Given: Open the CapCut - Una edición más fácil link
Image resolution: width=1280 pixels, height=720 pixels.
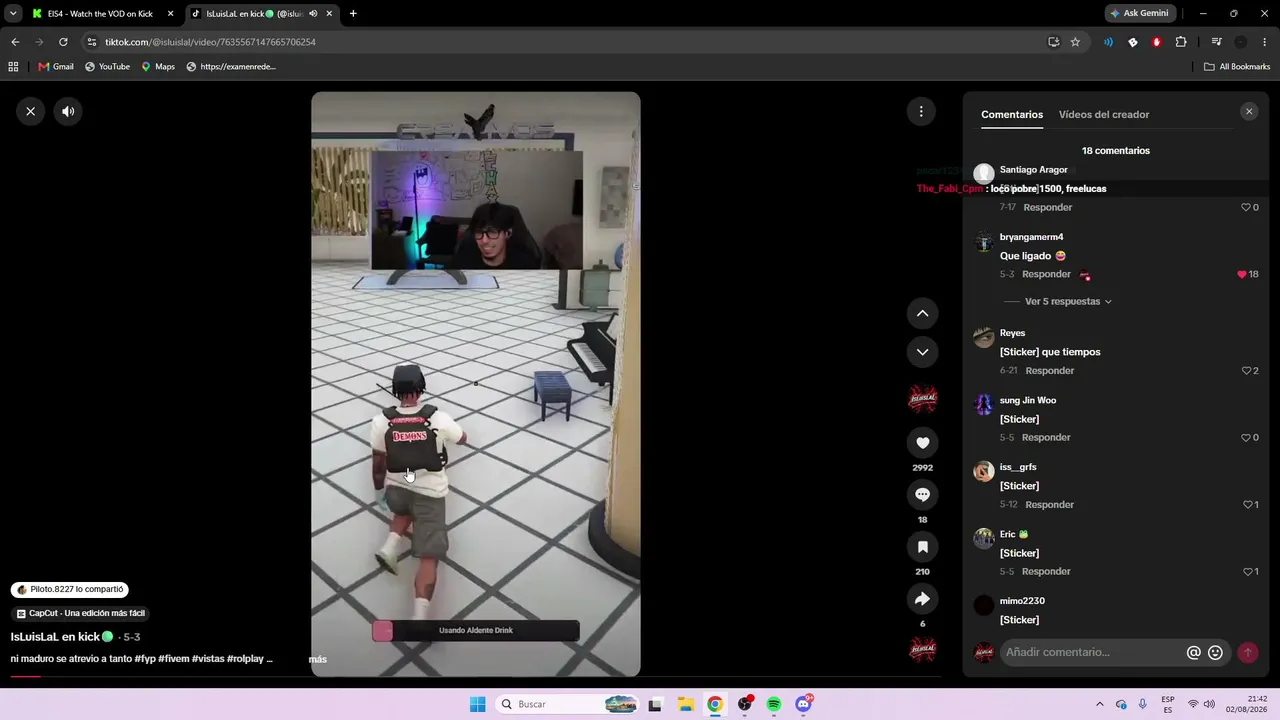Looking at the screenshot, I should [x=80, y=613].
